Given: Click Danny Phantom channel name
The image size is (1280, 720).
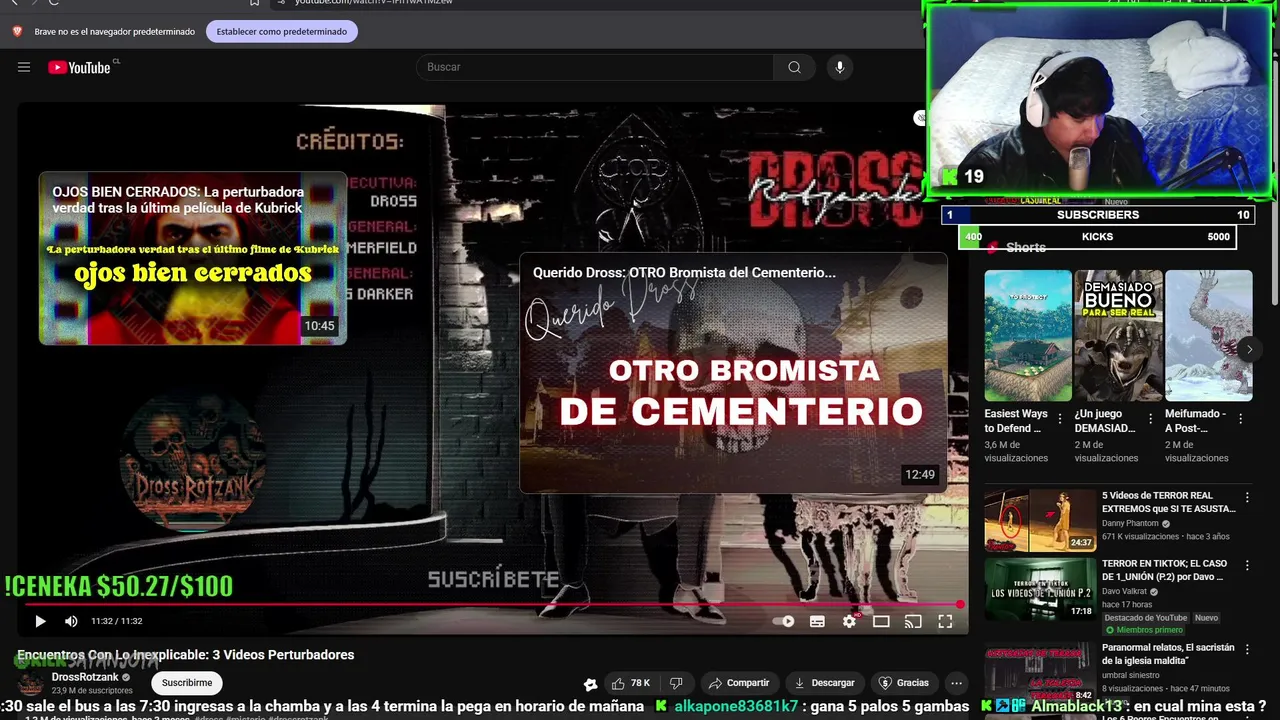Looking at the screenshot, I should coord(1130,523).
